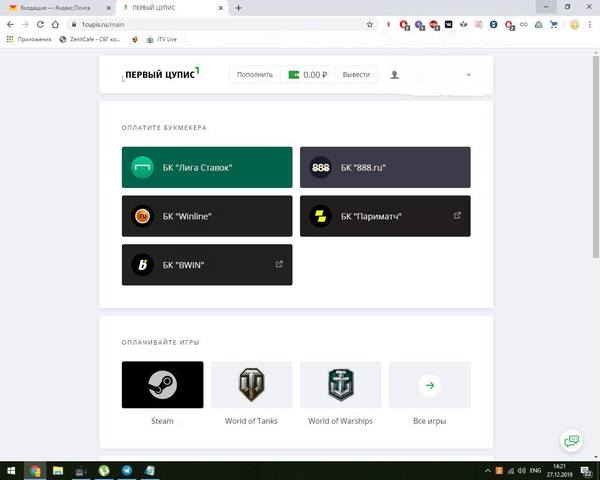Click the Все игры label
This screenshot has height=480, width=600.
[x=429, y=421]
